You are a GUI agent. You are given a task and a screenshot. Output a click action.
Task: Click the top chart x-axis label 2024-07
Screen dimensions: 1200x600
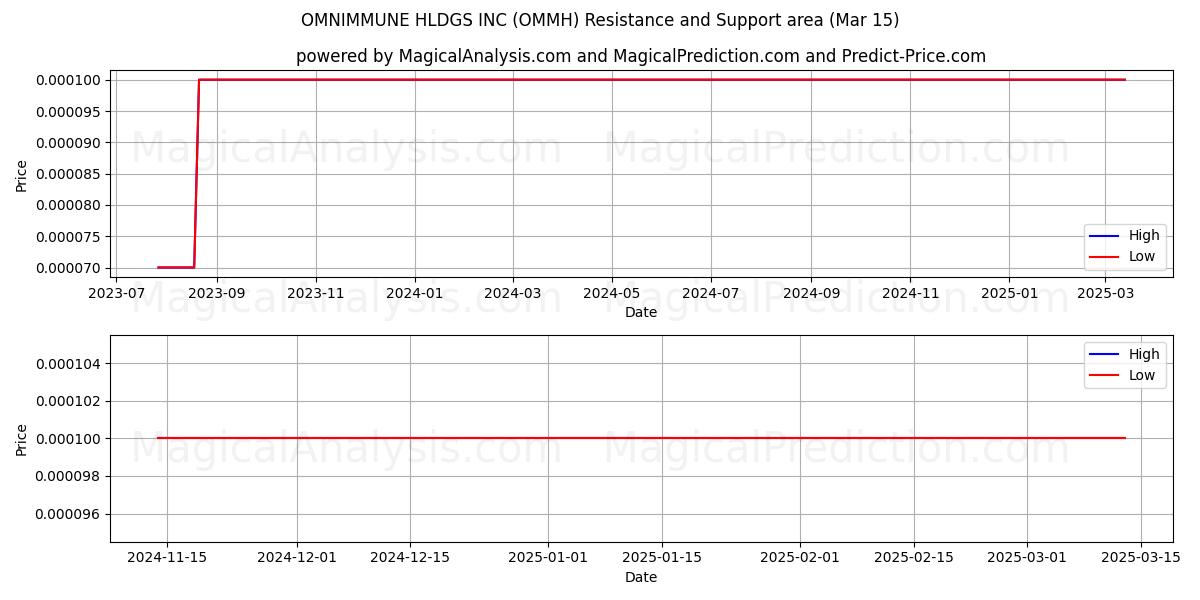[711, 293]
